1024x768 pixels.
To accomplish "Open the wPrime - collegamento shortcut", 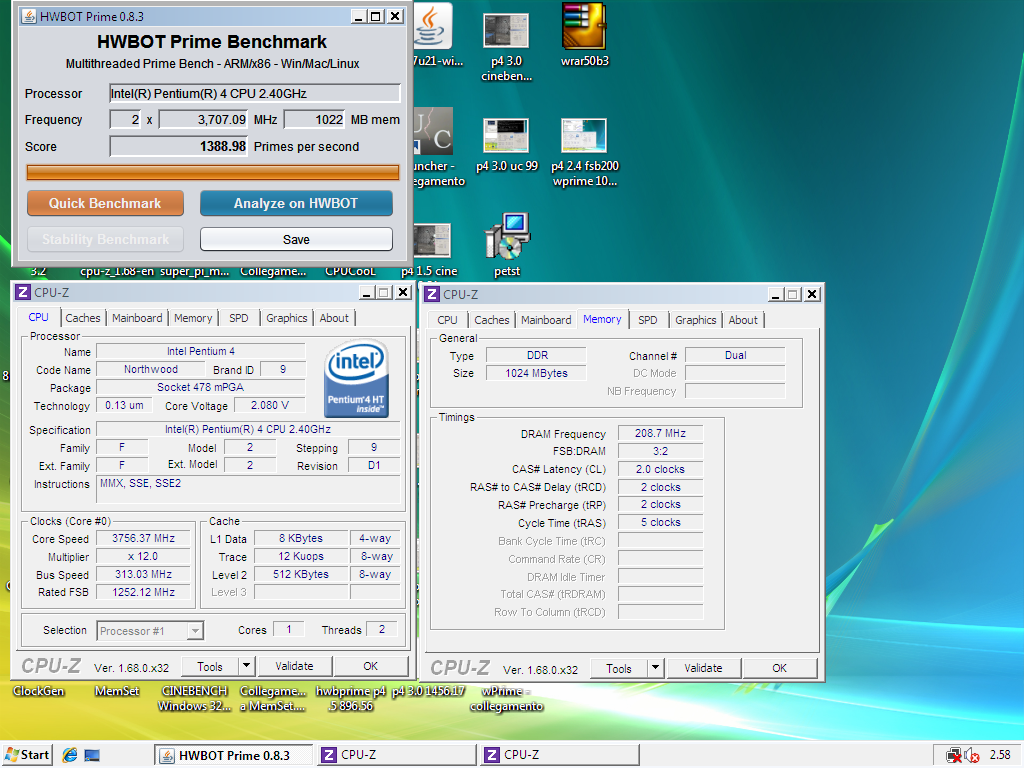I will coord(507,698).
